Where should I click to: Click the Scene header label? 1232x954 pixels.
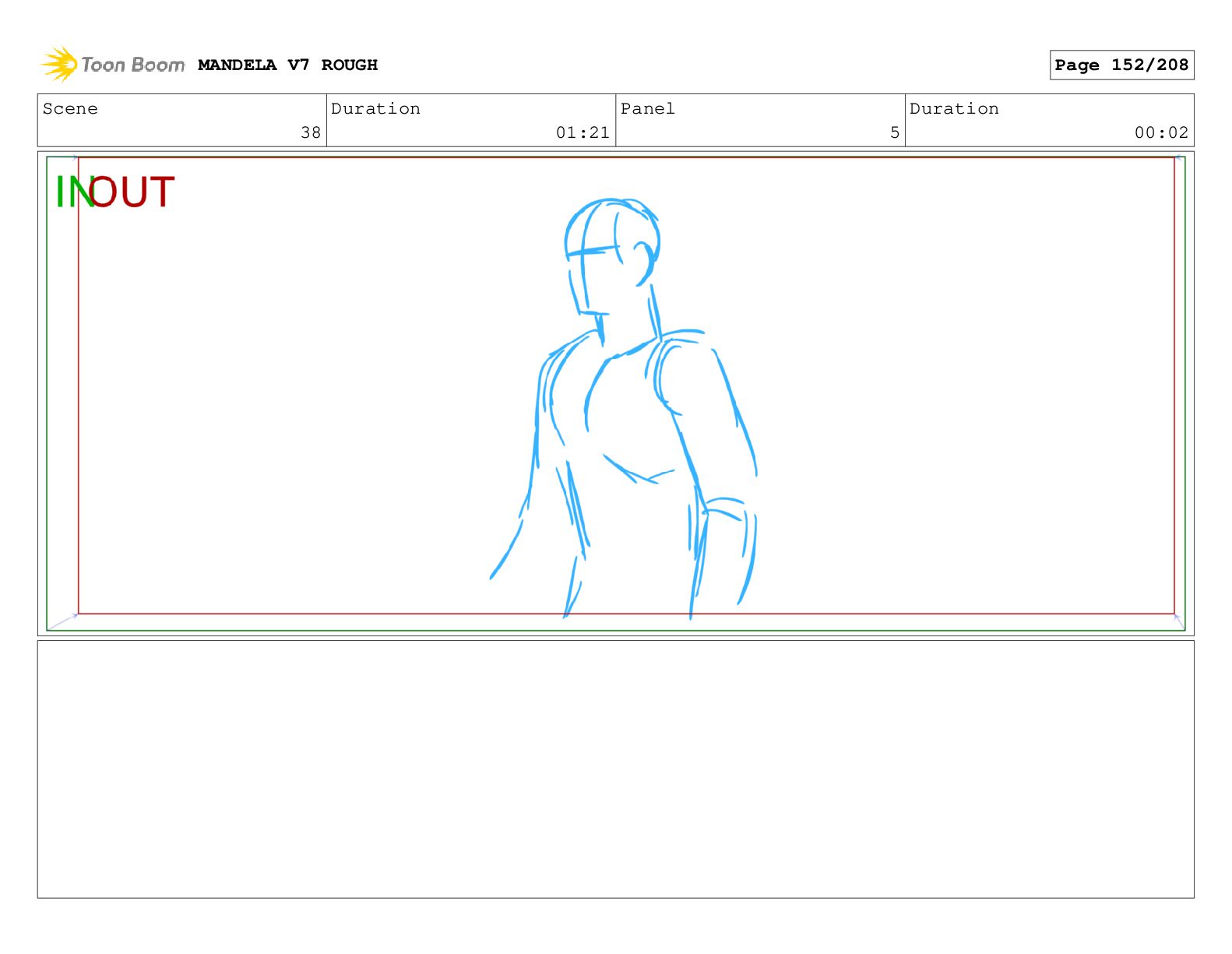click(x=70, y=108)
